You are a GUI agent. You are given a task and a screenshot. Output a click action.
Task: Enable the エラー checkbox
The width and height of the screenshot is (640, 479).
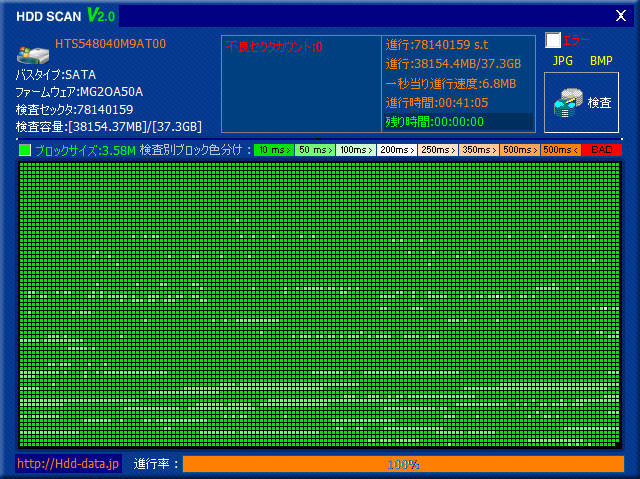(x=553, y=40)
